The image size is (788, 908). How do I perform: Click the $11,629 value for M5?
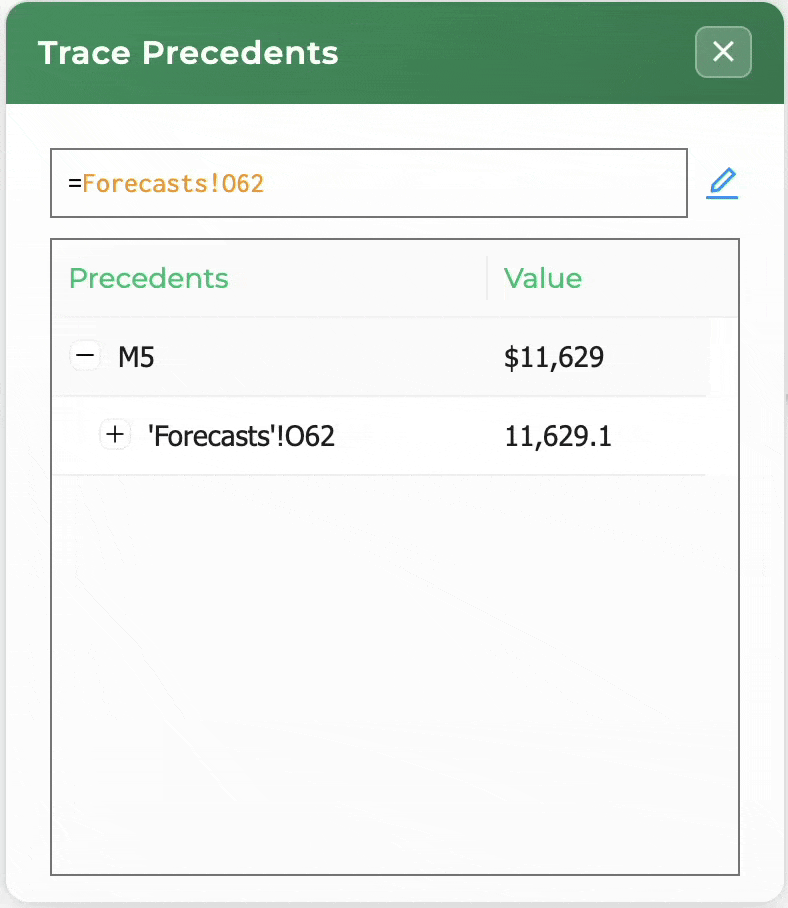pos(553,357)
